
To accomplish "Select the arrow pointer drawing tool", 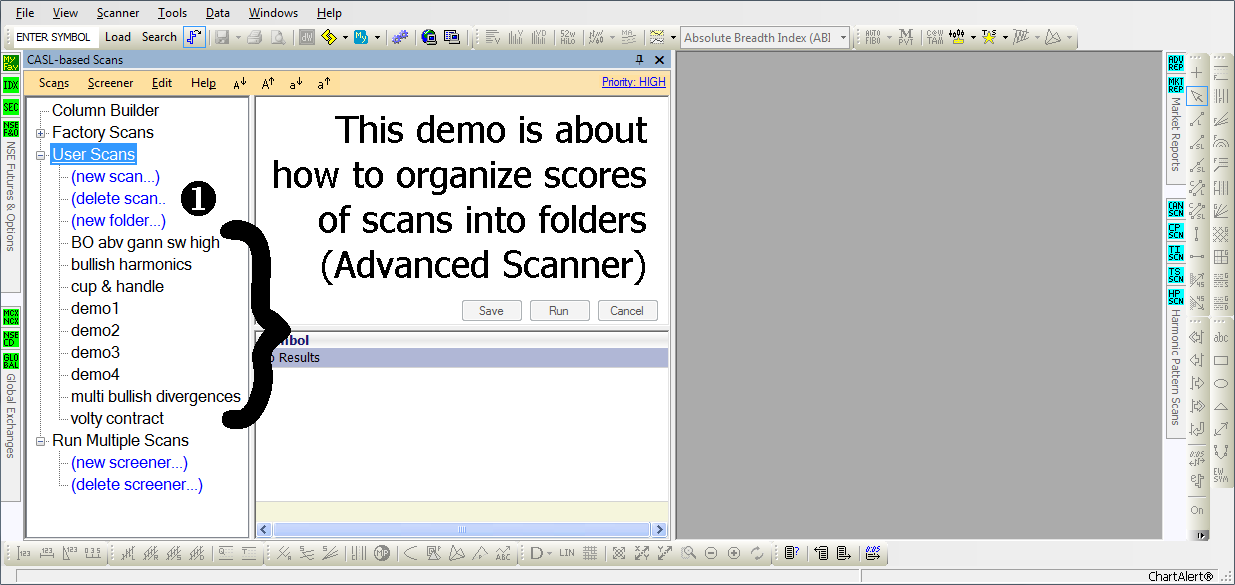I will tap(1197, 96).
